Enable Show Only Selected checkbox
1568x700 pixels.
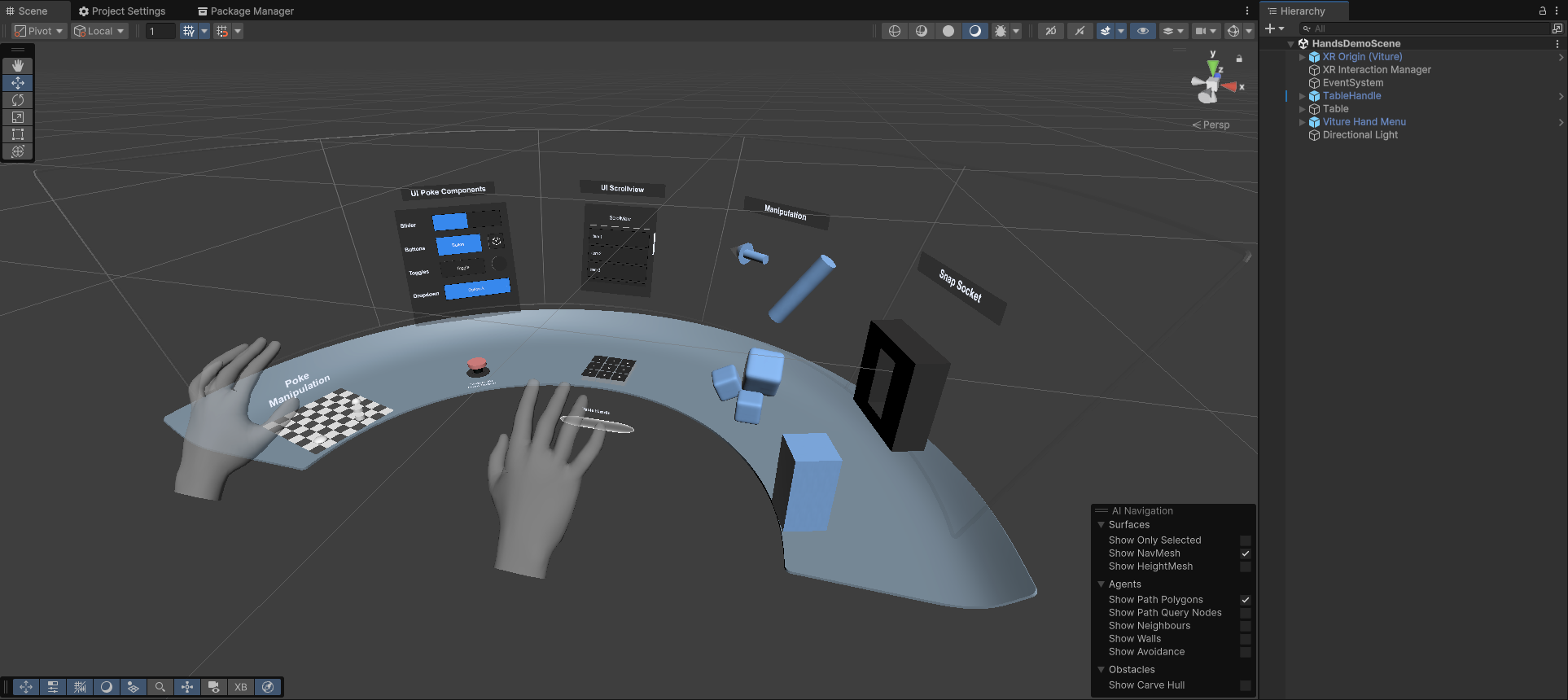coord(1245,540)
